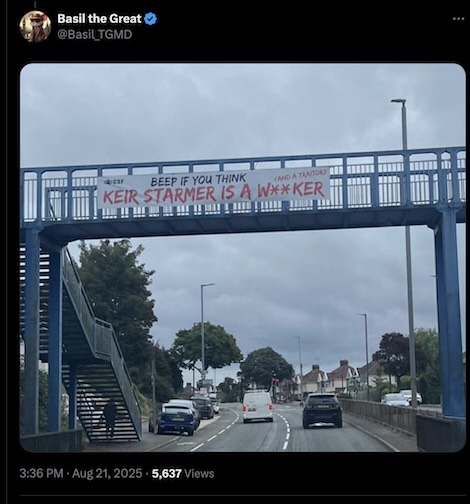Viewport: 470px width, 504px height.
Task: Open Basil the Great's profile avatar
Action: [x=35, y=26]
